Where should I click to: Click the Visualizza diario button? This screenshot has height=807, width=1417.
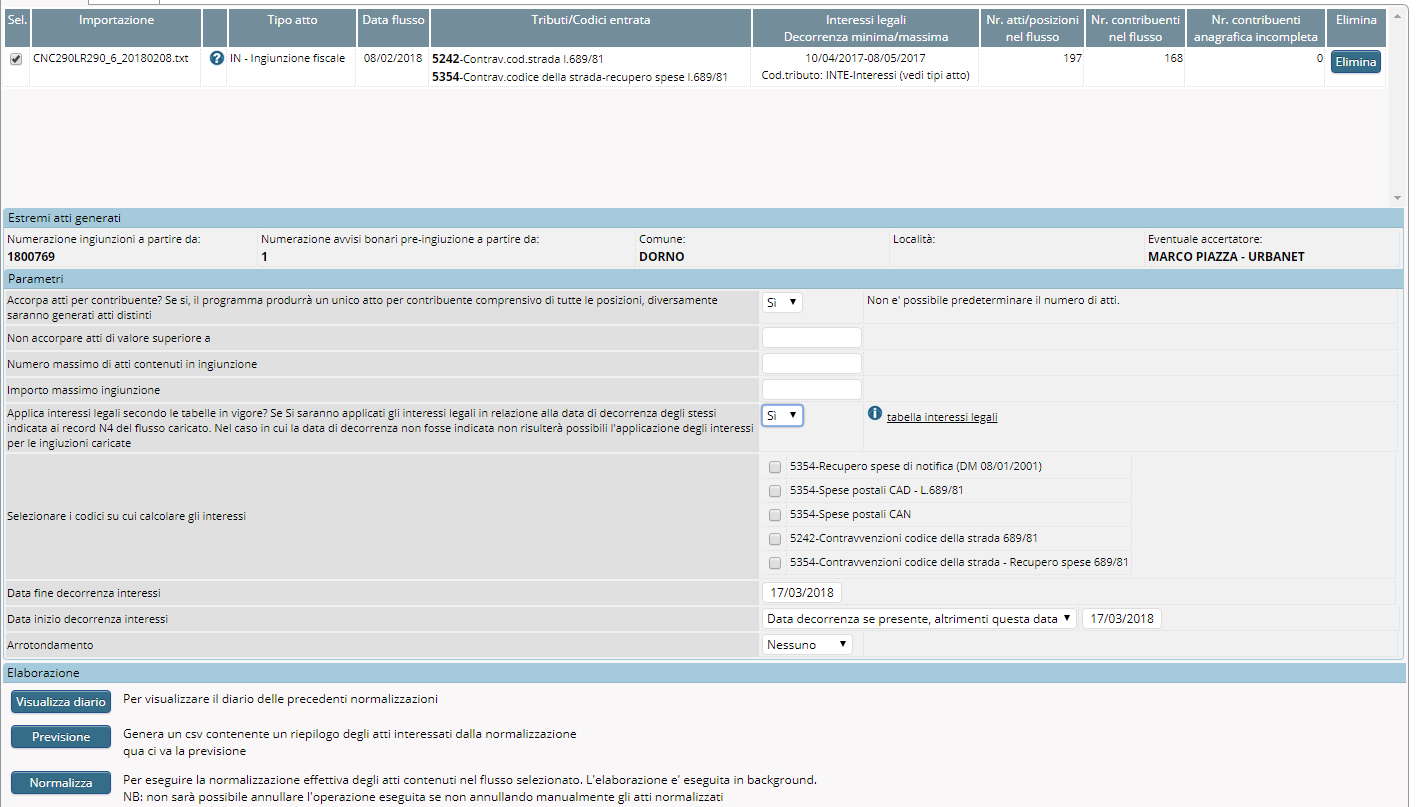coord(61,702)
